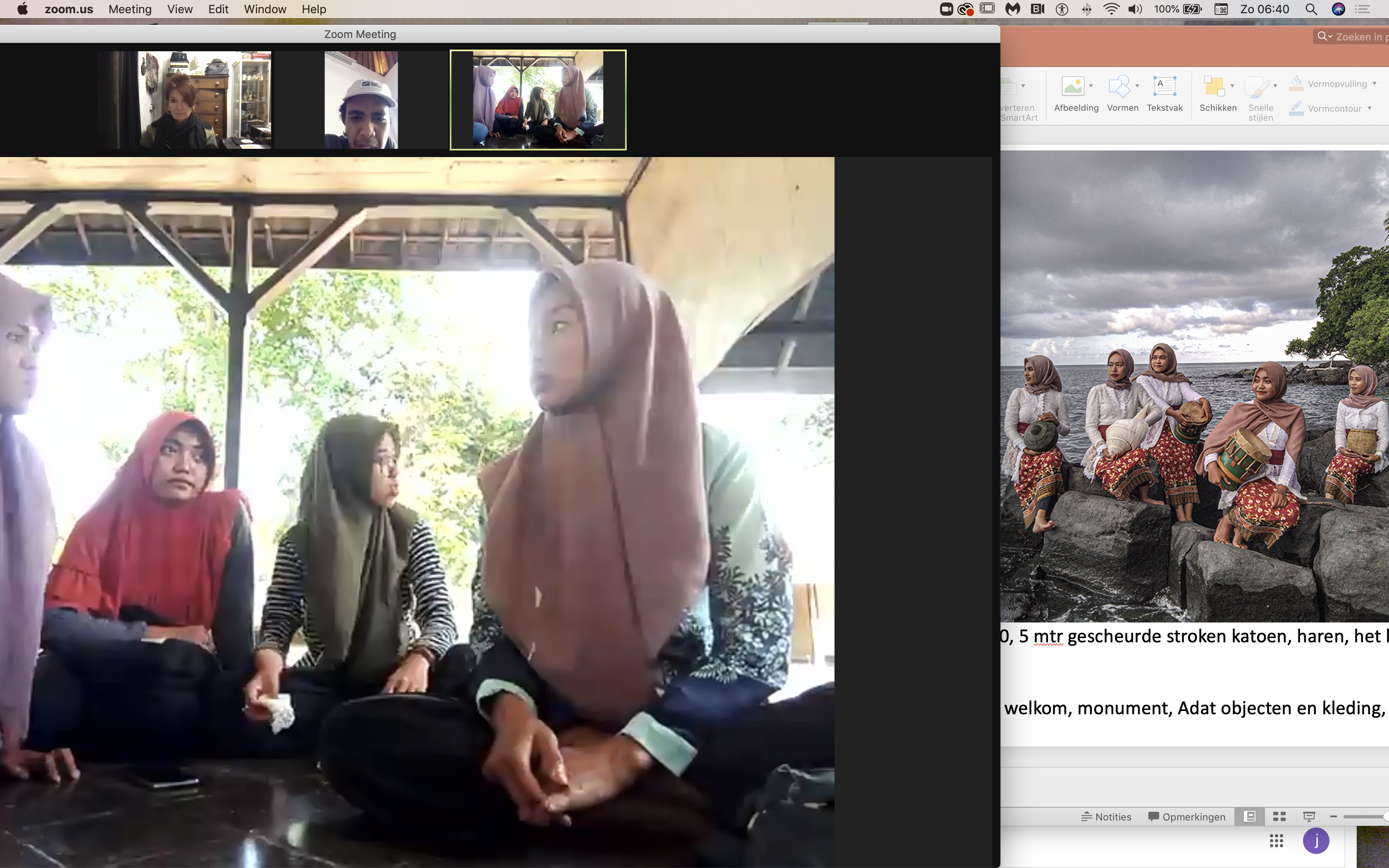
Task: Select the red-haired woman's video thumbnail
Action: coord(185,100)
